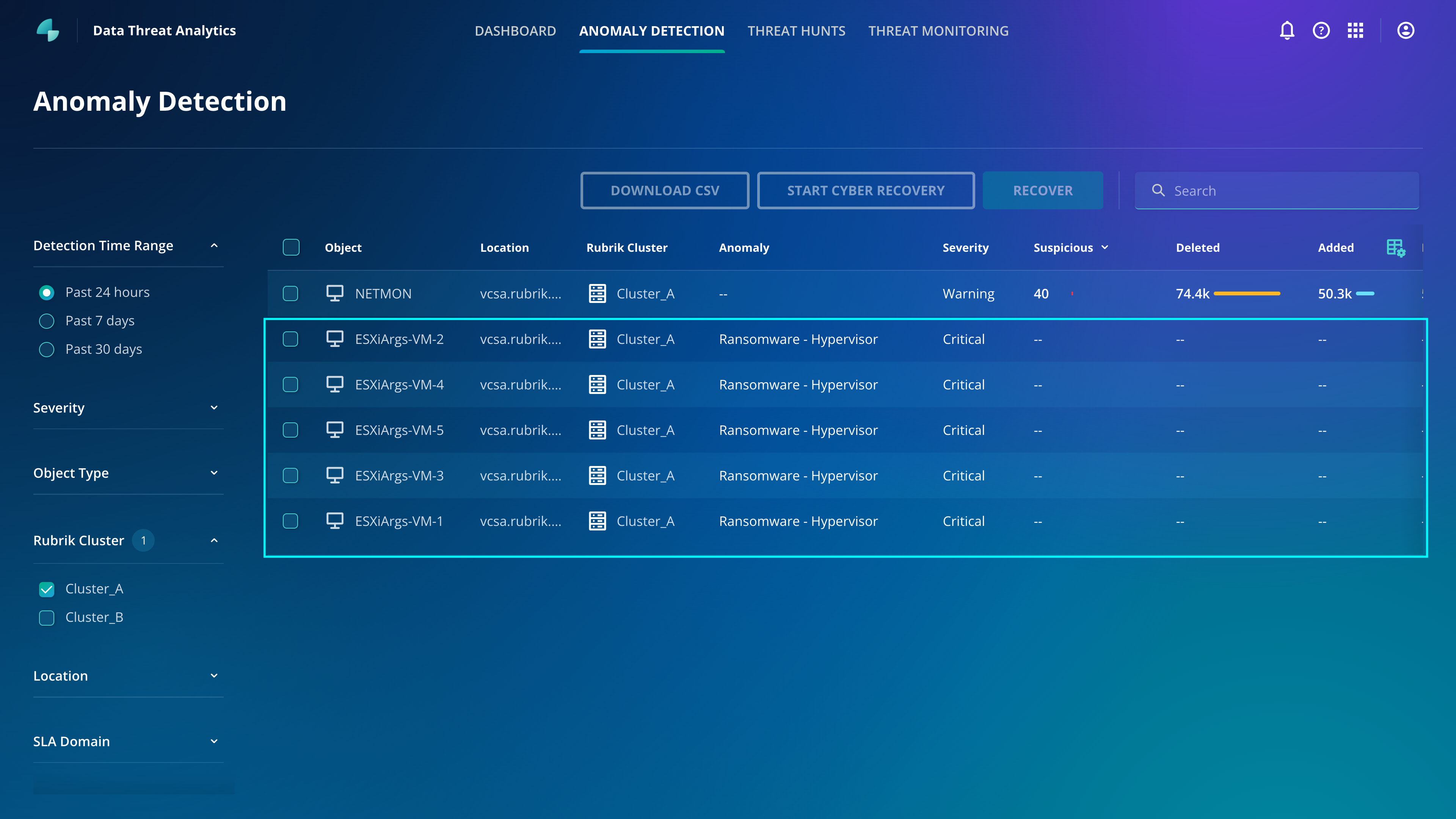This screenshot has height=819, width=1456.
Task: Click the Rubrik logo icon
Action: click(x=48, y=30)
